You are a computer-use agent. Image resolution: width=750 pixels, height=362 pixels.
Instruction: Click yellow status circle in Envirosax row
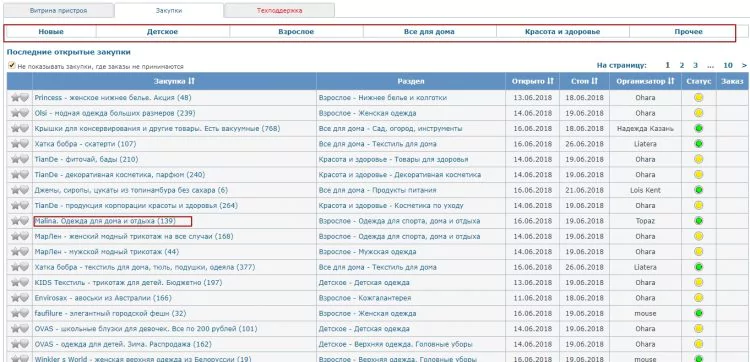(698, 298)
